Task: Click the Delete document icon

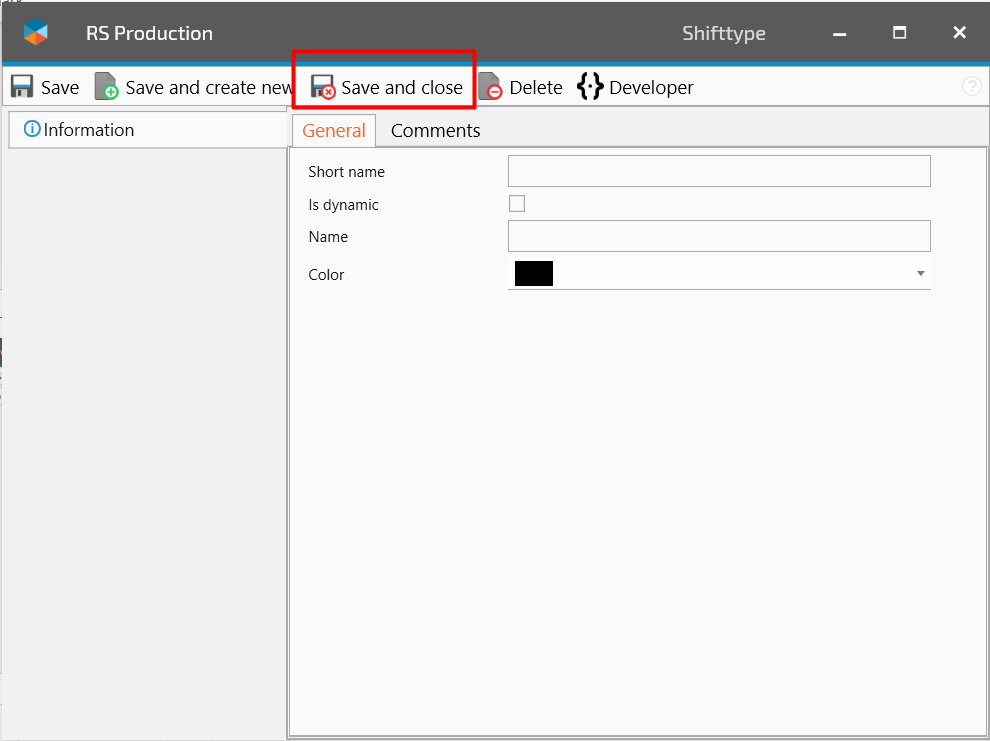Action: [x=490, y=87]
